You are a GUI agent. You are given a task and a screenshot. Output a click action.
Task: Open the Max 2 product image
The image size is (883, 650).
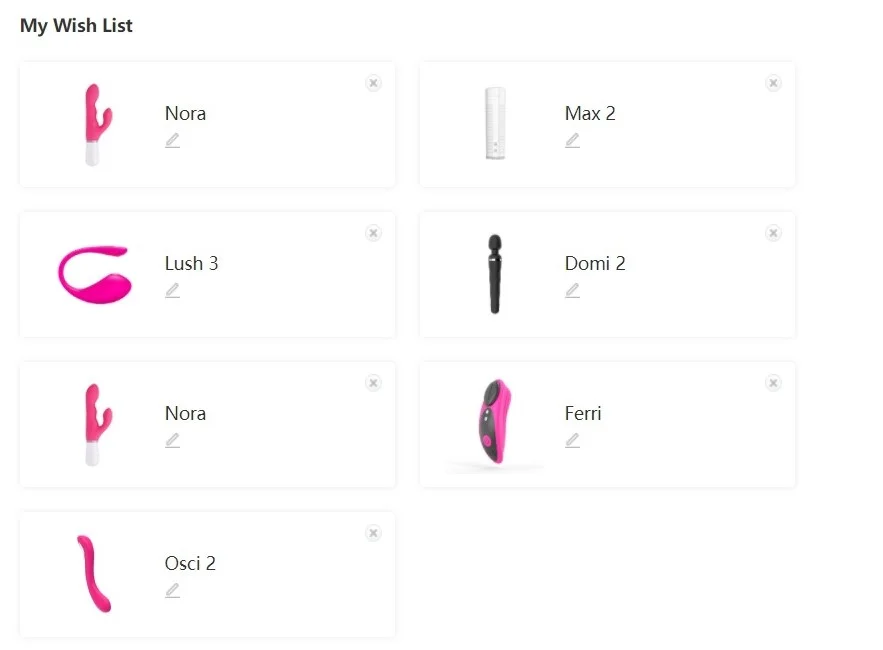point(494,124)
